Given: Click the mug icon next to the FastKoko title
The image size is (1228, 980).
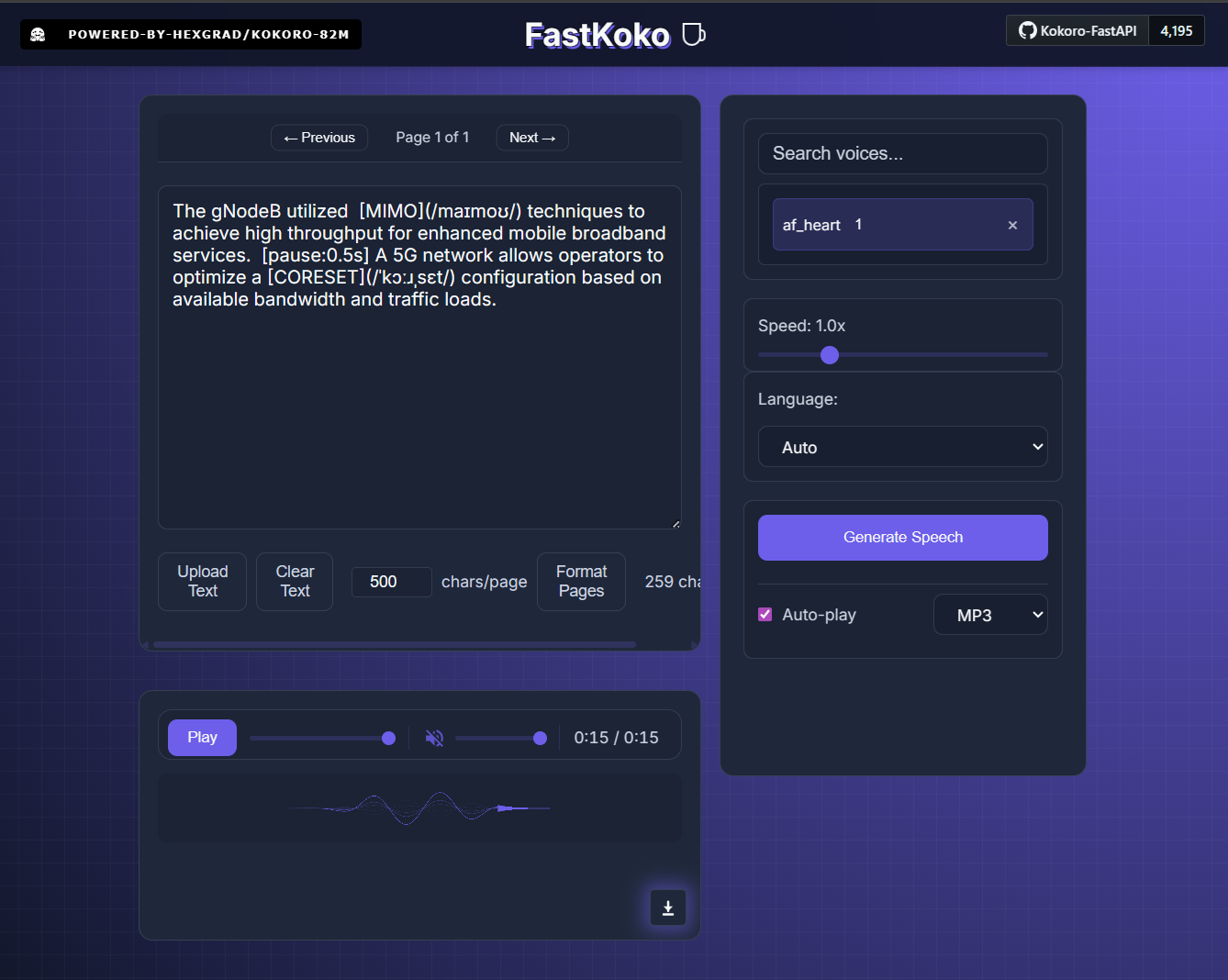Looking at the screenshot, I should (x=693, y=34).
